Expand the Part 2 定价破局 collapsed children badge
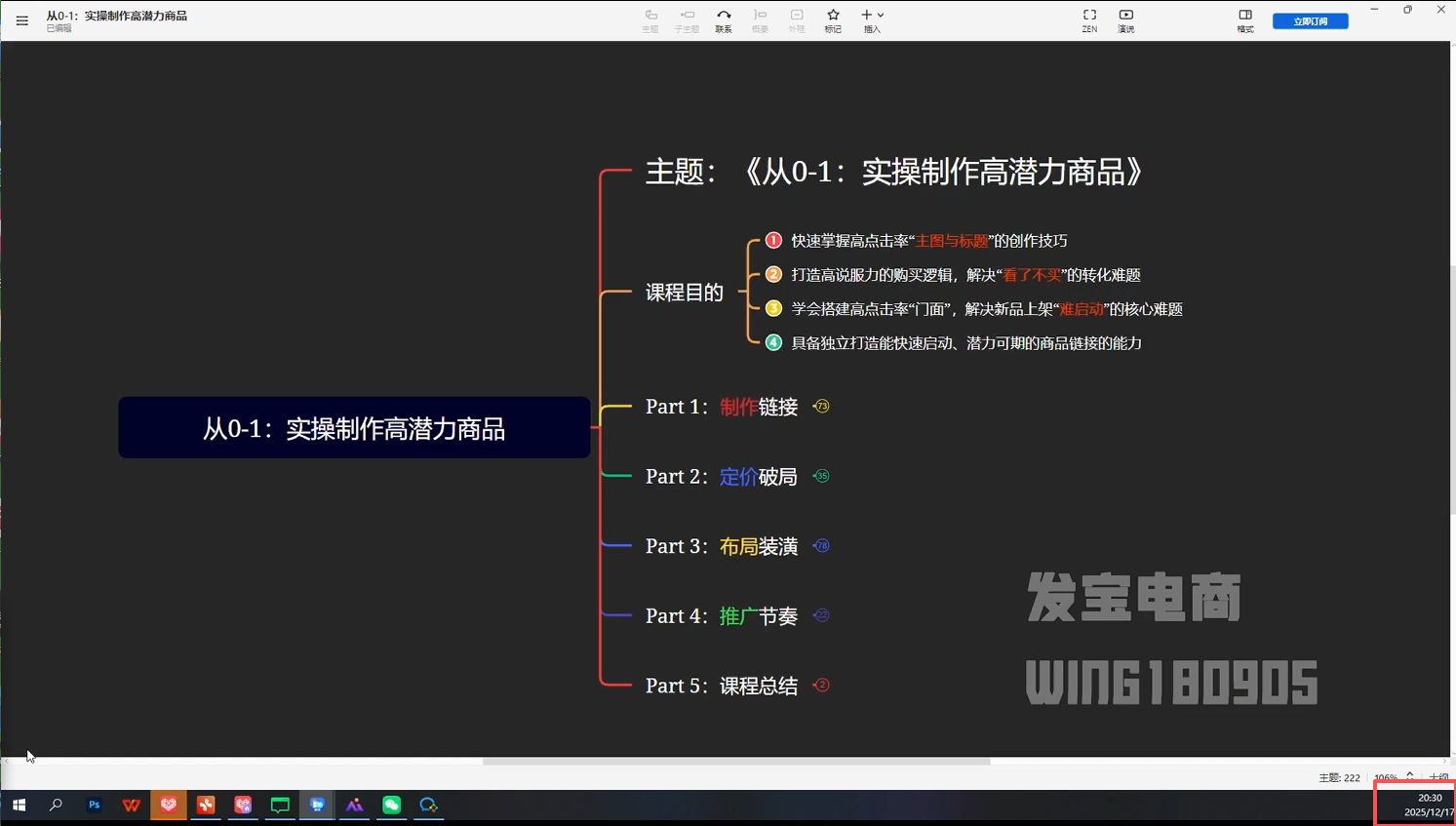This screenshot has width=1456, height=826. (821, 476)
